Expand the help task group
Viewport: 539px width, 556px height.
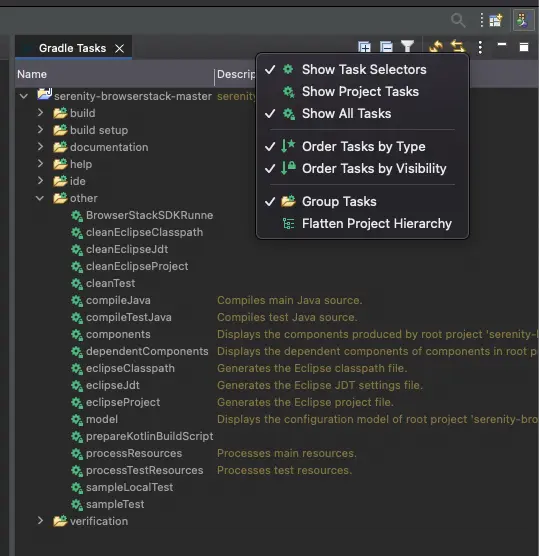(x=40, y=163)
